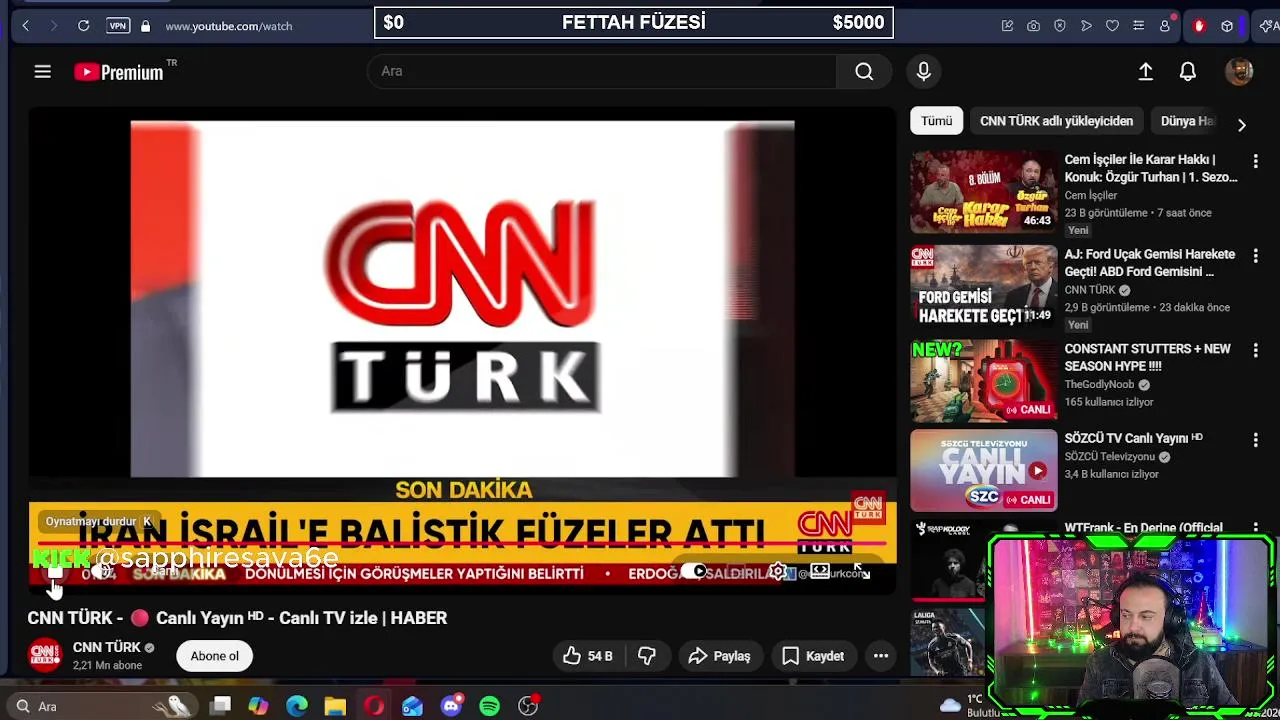Screen dimensions: 1280x720
Task: Open Task View on taskbar
Action: coord(221,706)
